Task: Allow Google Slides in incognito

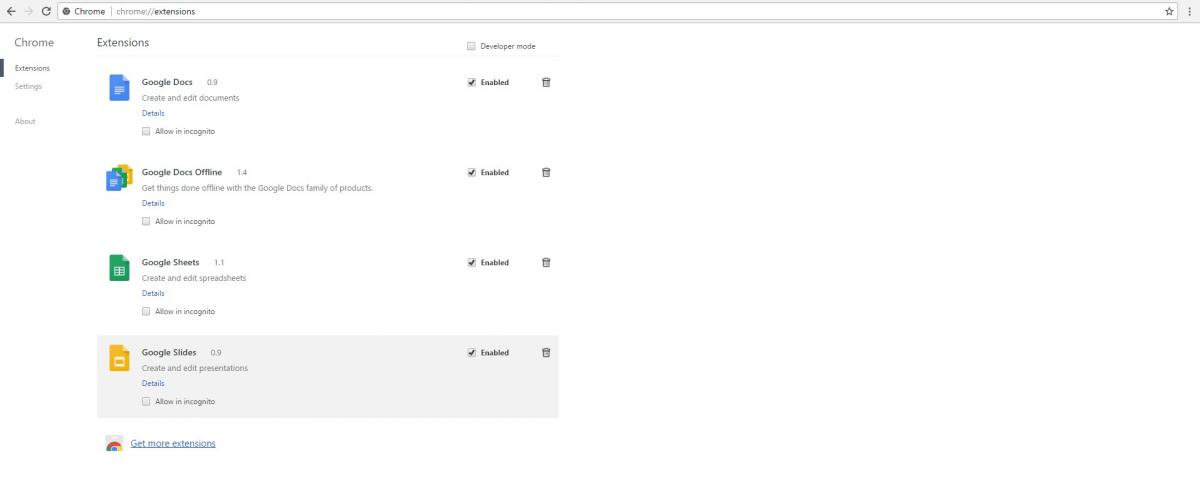Action: [146, 401]
